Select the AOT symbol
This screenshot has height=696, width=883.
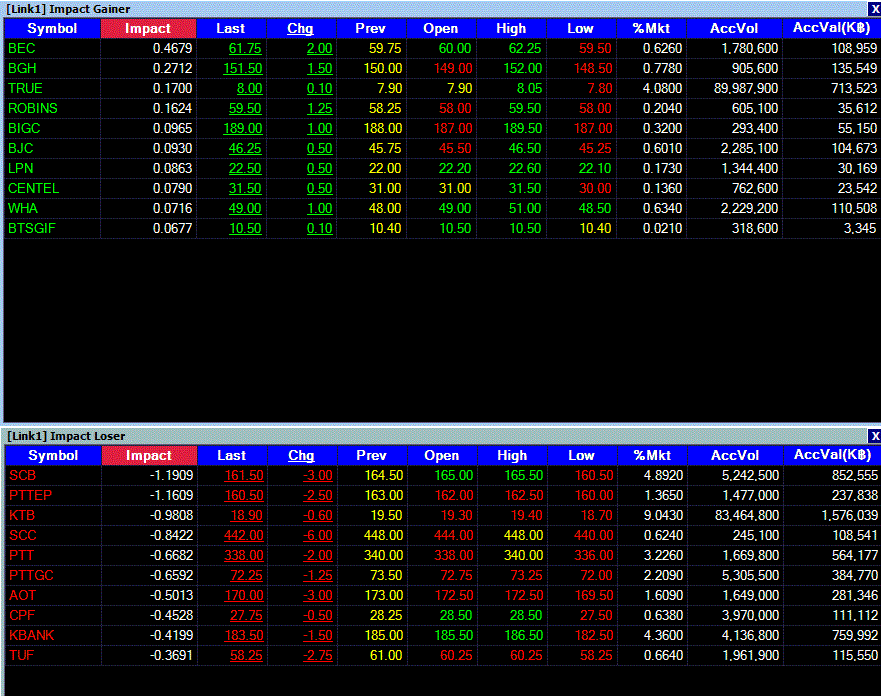click(23, 595)
